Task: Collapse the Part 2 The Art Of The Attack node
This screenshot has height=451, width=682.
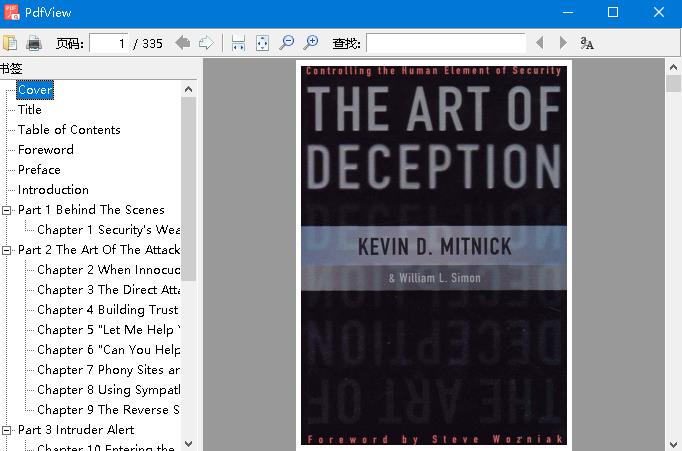Action: pos(7,251)
